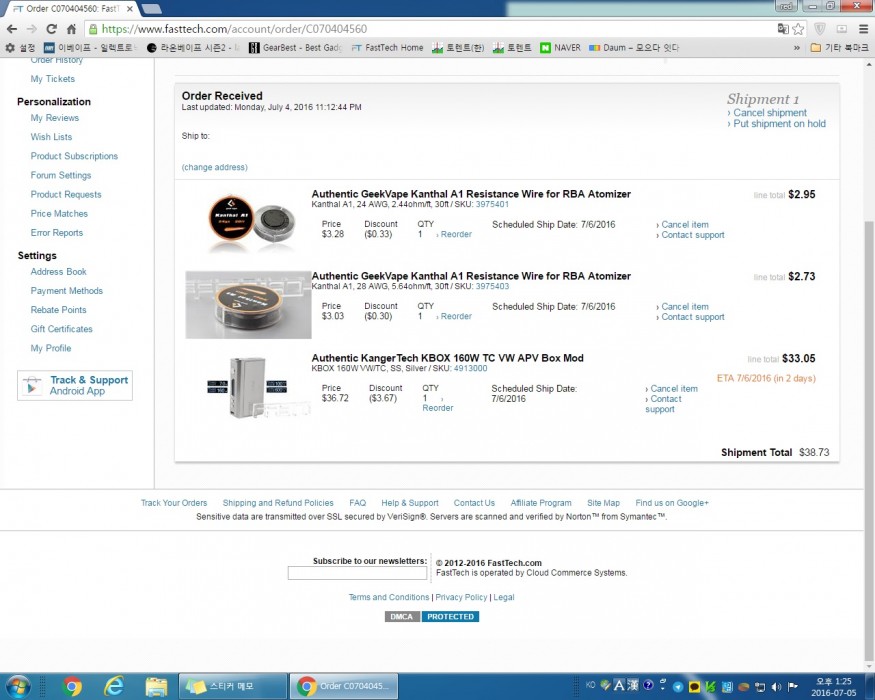Open Windows Explorer folder icon in taskbar

pyautogui.click(x=156, y=686)
